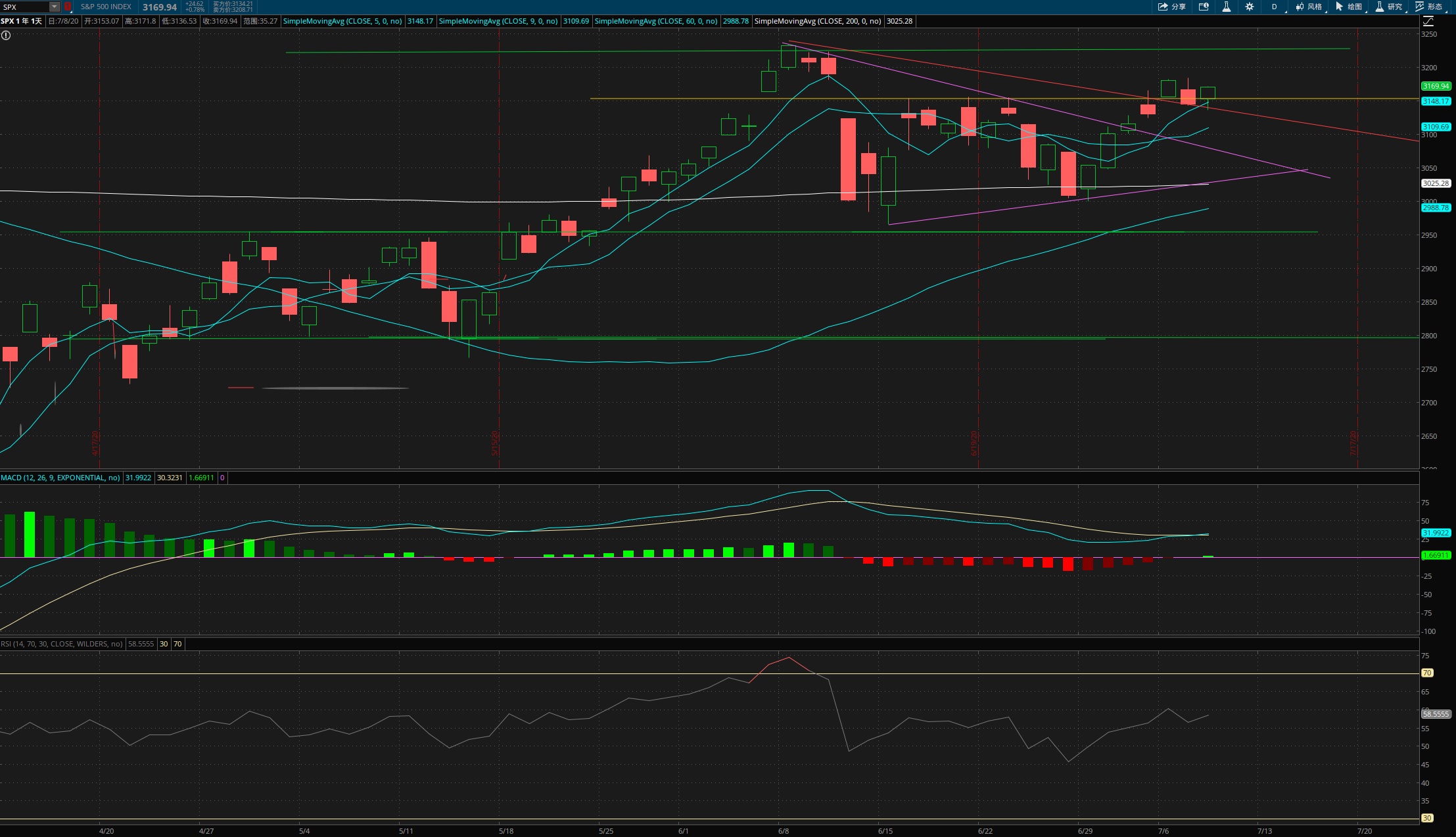
Task: Click the RSI 30 oversold axis marker
Action: click(x=1427, y=818)
